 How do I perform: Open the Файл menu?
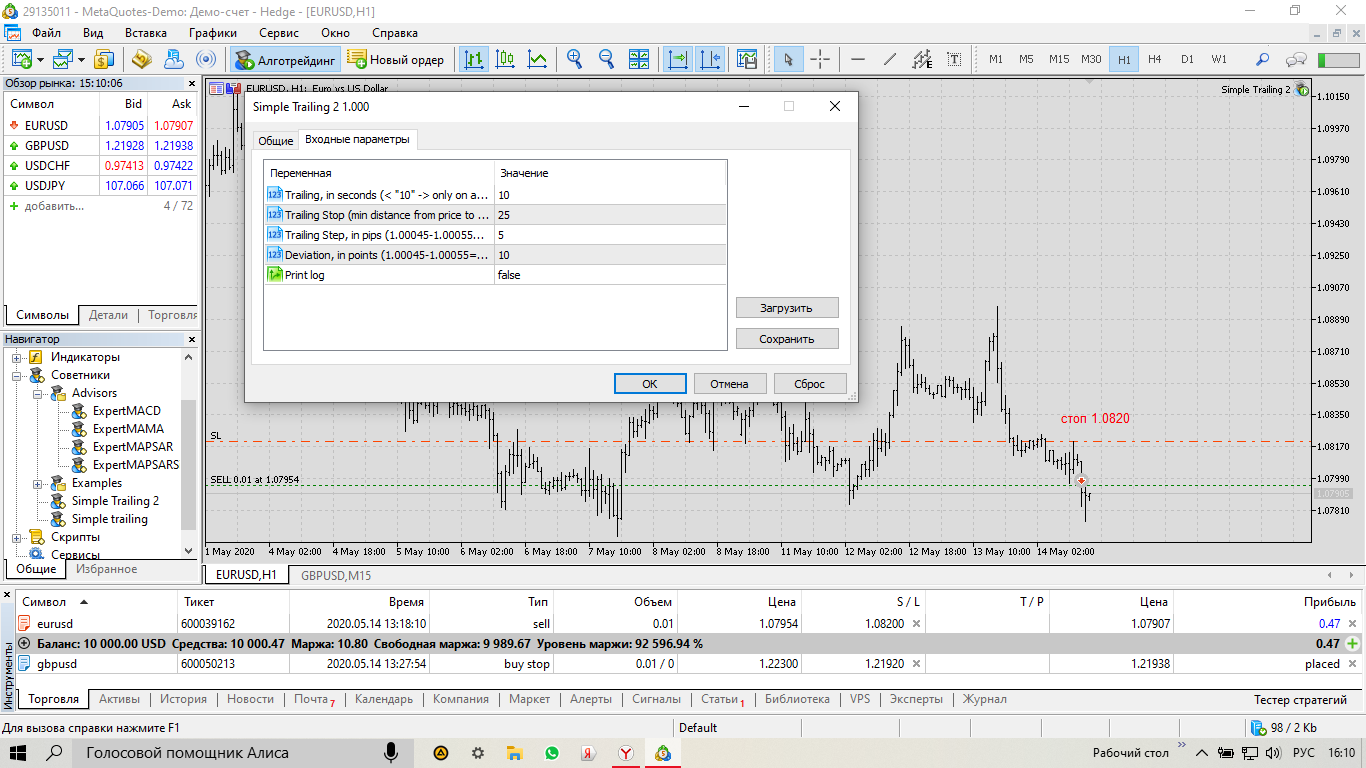[47, 32]
